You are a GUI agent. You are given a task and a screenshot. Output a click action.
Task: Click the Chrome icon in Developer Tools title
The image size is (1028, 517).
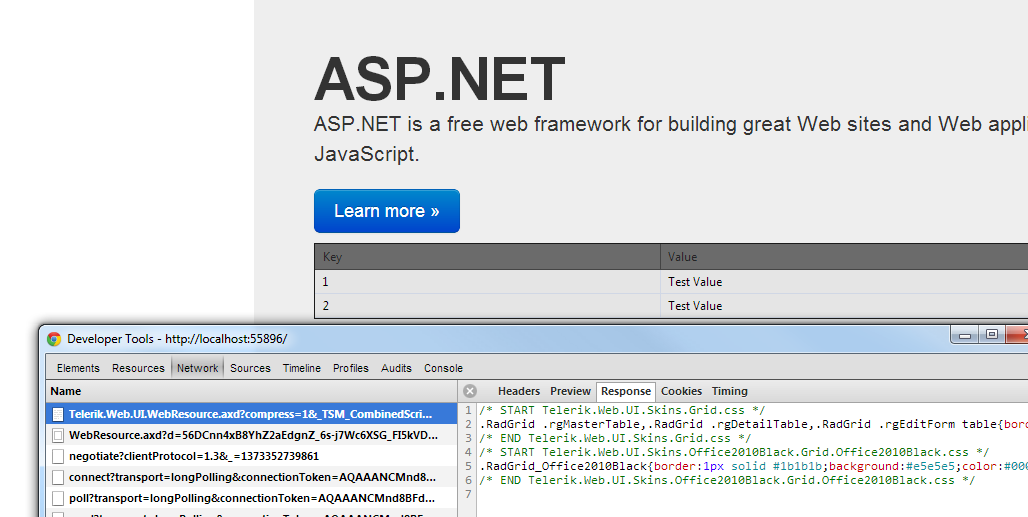tap(54, 339)
